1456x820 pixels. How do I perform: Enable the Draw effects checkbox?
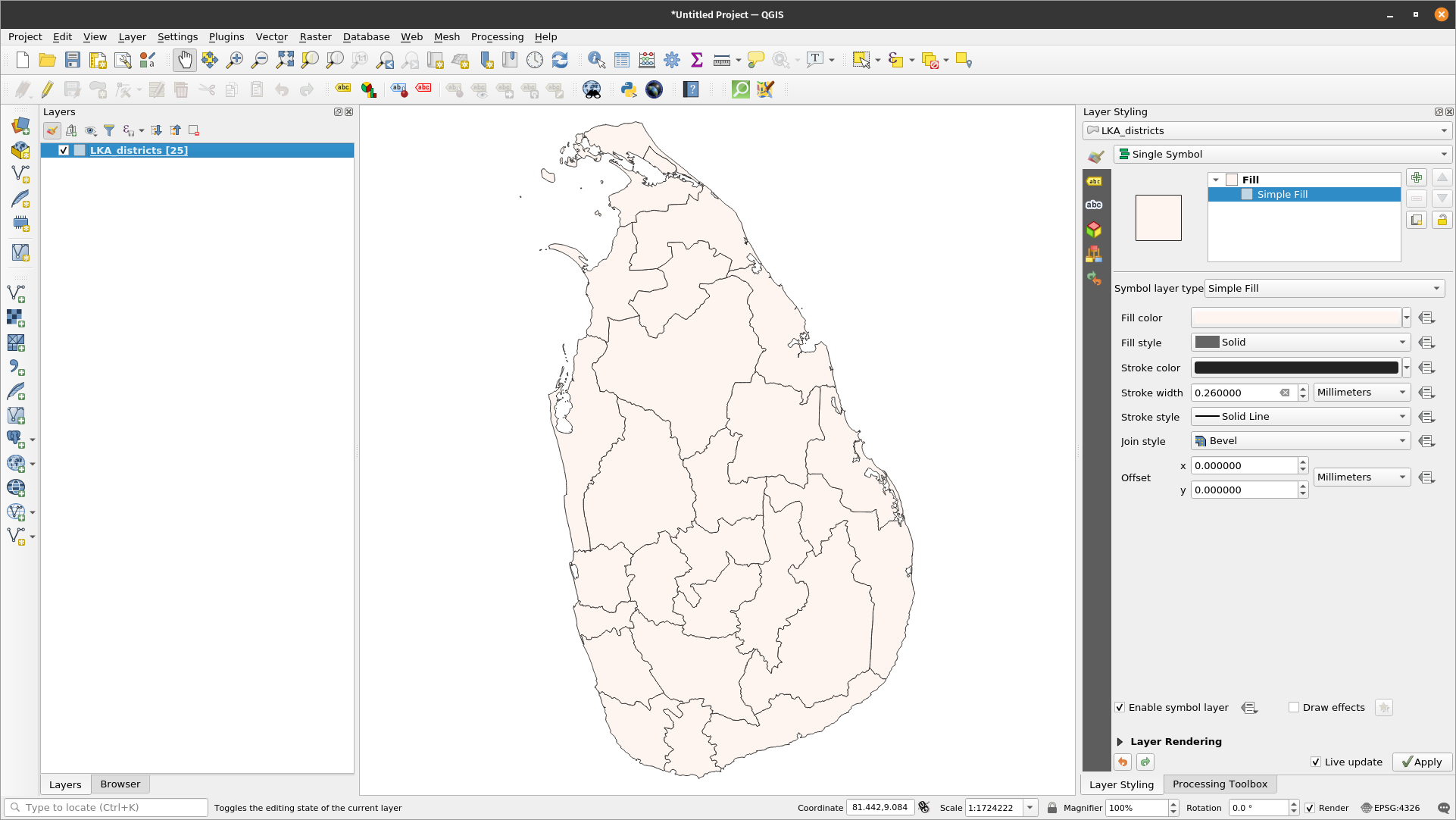[1293, 707]
